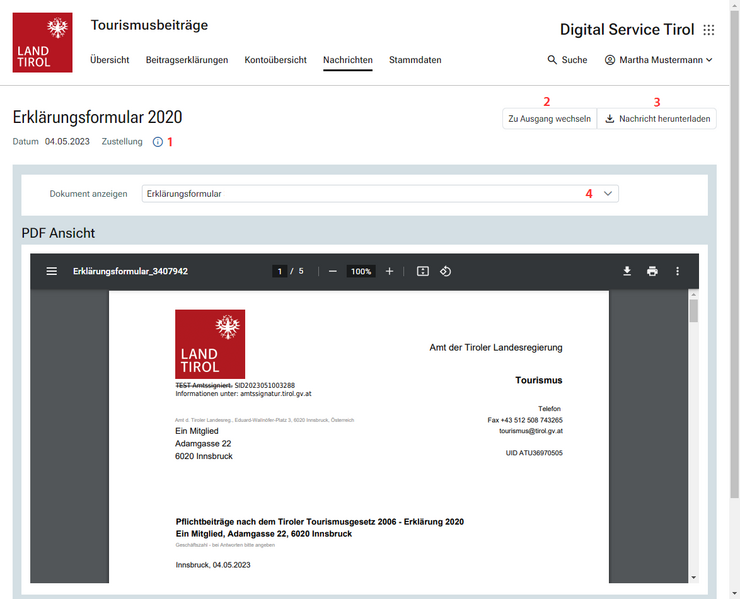Viewport: 740px width, 599px height.
Task: Download the PDF from viewer toolbar
Action: click(x=627, y=271)
